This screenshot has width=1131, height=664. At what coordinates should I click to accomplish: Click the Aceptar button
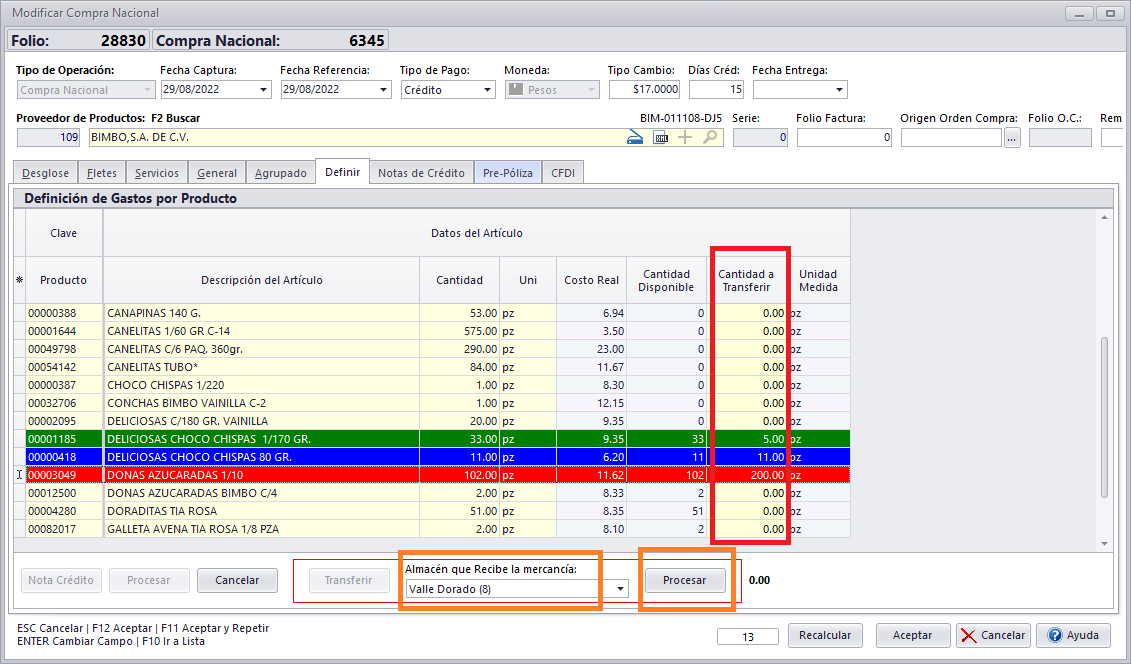point(911,635)
